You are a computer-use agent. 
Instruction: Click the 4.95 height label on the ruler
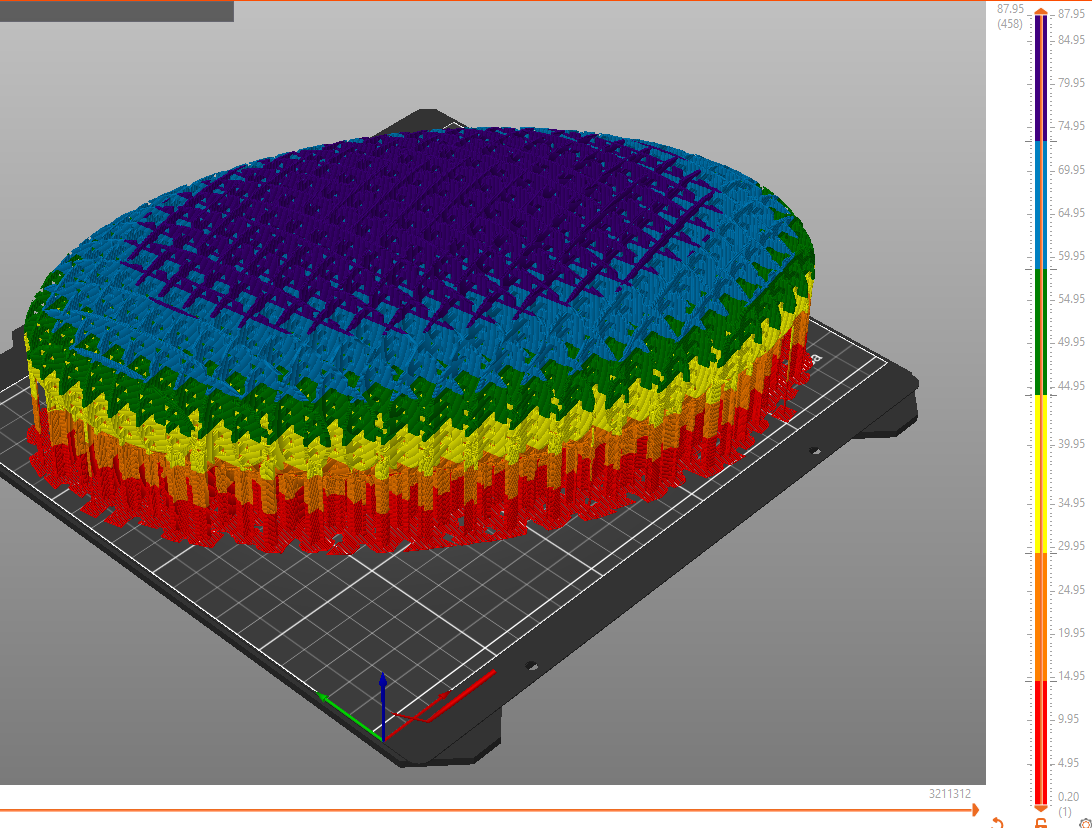[x=1071, y=763]
